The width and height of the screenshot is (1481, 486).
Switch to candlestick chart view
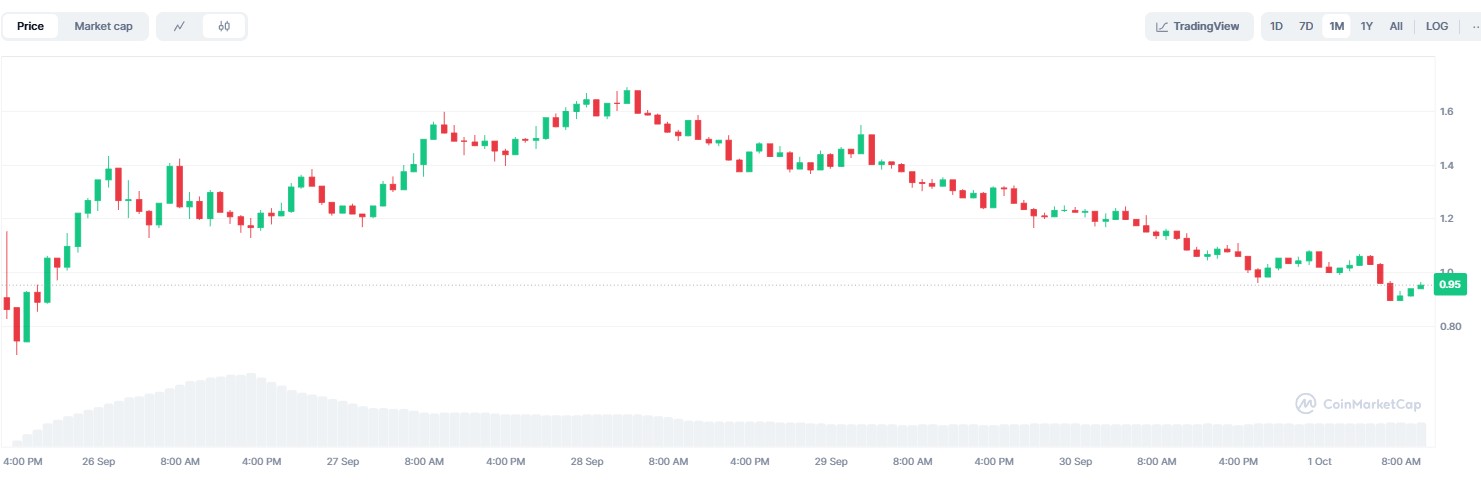click(224, 27)
